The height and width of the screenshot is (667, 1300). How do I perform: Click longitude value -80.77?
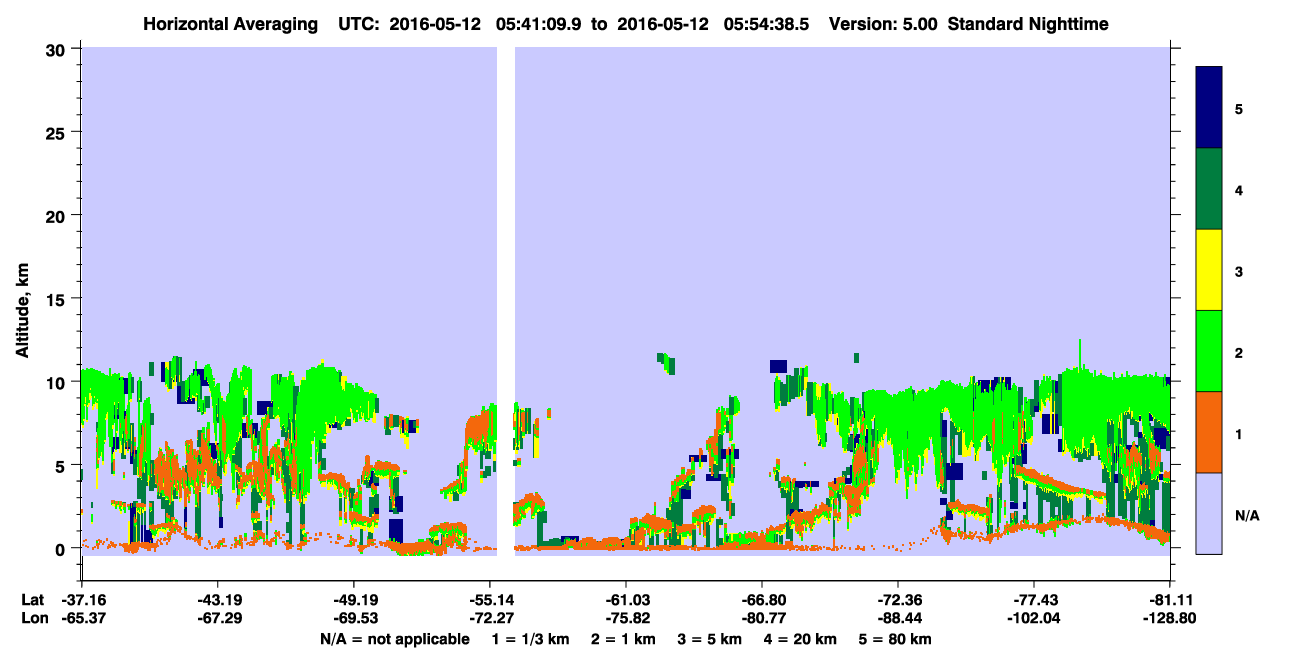762,618
